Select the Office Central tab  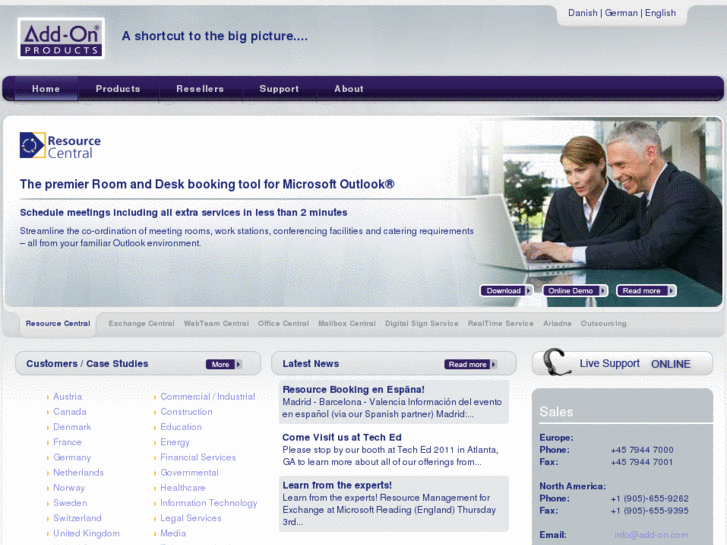point(283,323)
